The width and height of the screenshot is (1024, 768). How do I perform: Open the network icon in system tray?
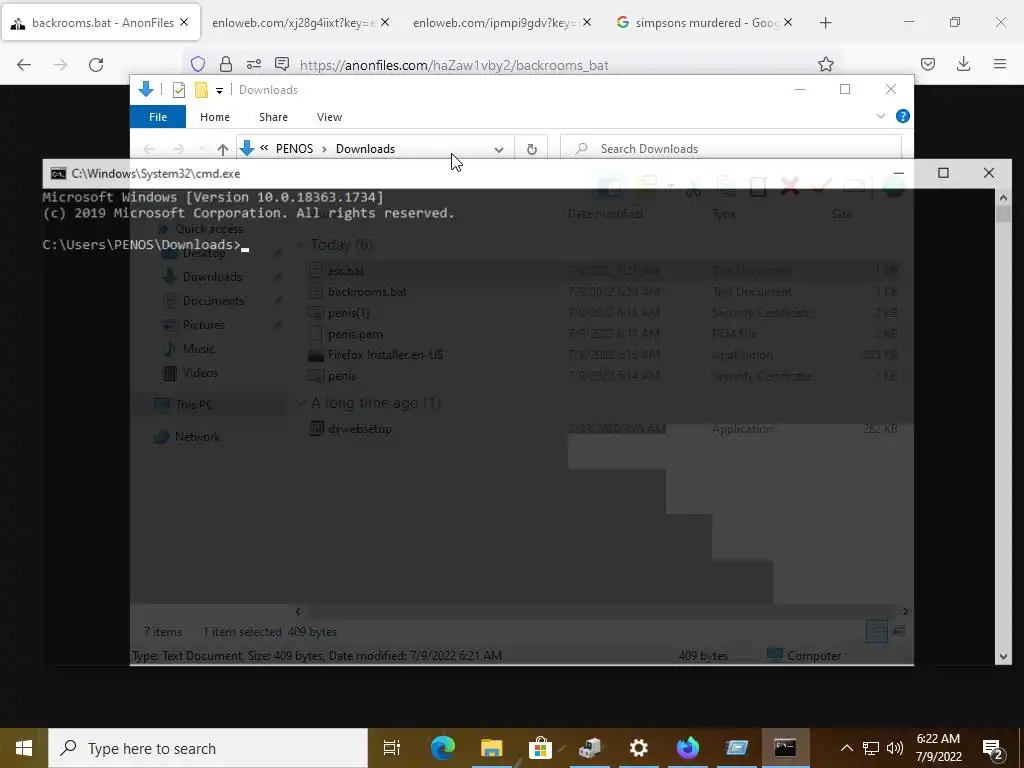[x=871, y=748]
